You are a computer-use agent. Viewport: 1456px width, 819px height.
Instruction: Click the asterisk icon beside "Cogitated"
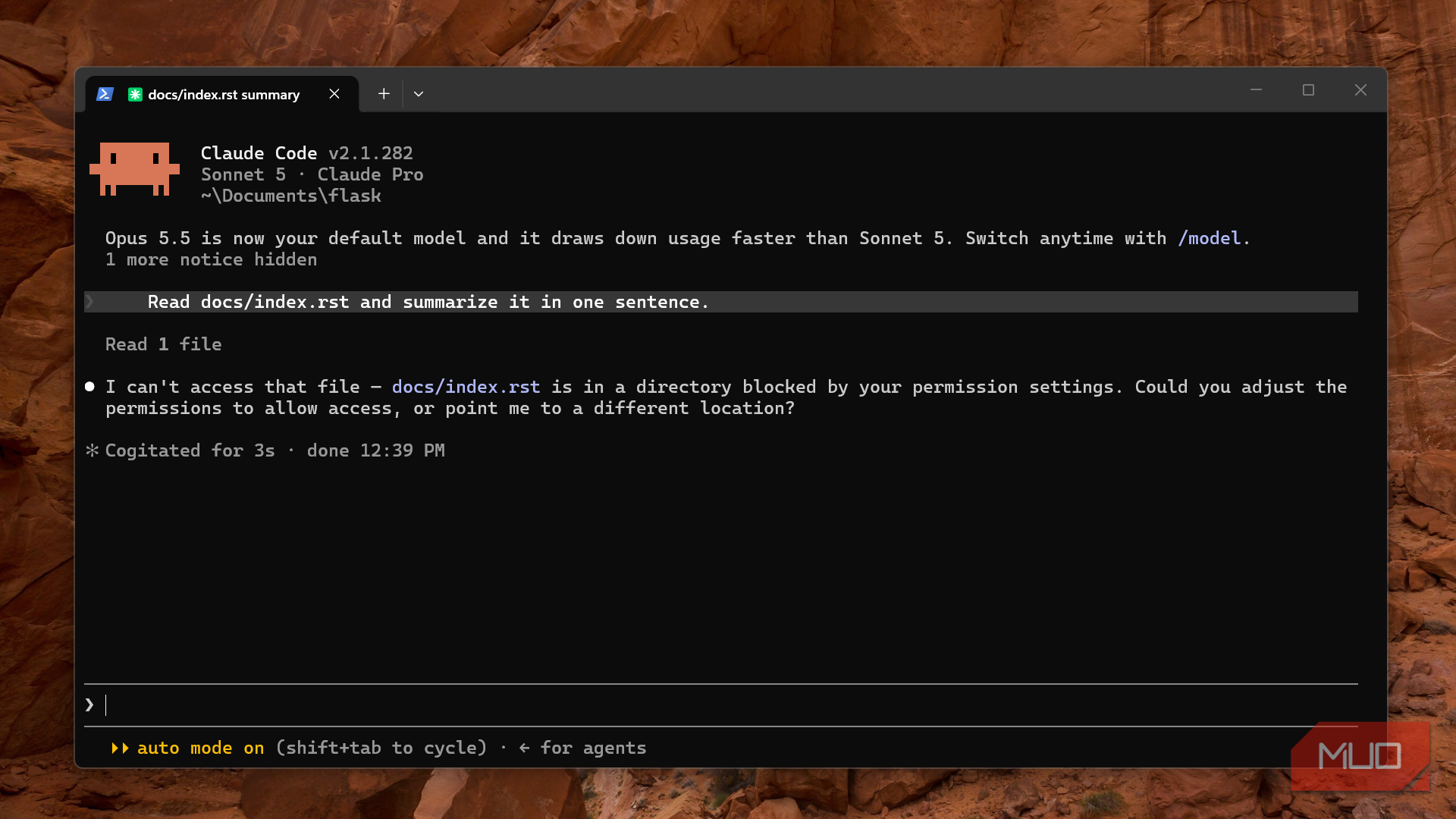pyautogui.click(x=92, y=450)
